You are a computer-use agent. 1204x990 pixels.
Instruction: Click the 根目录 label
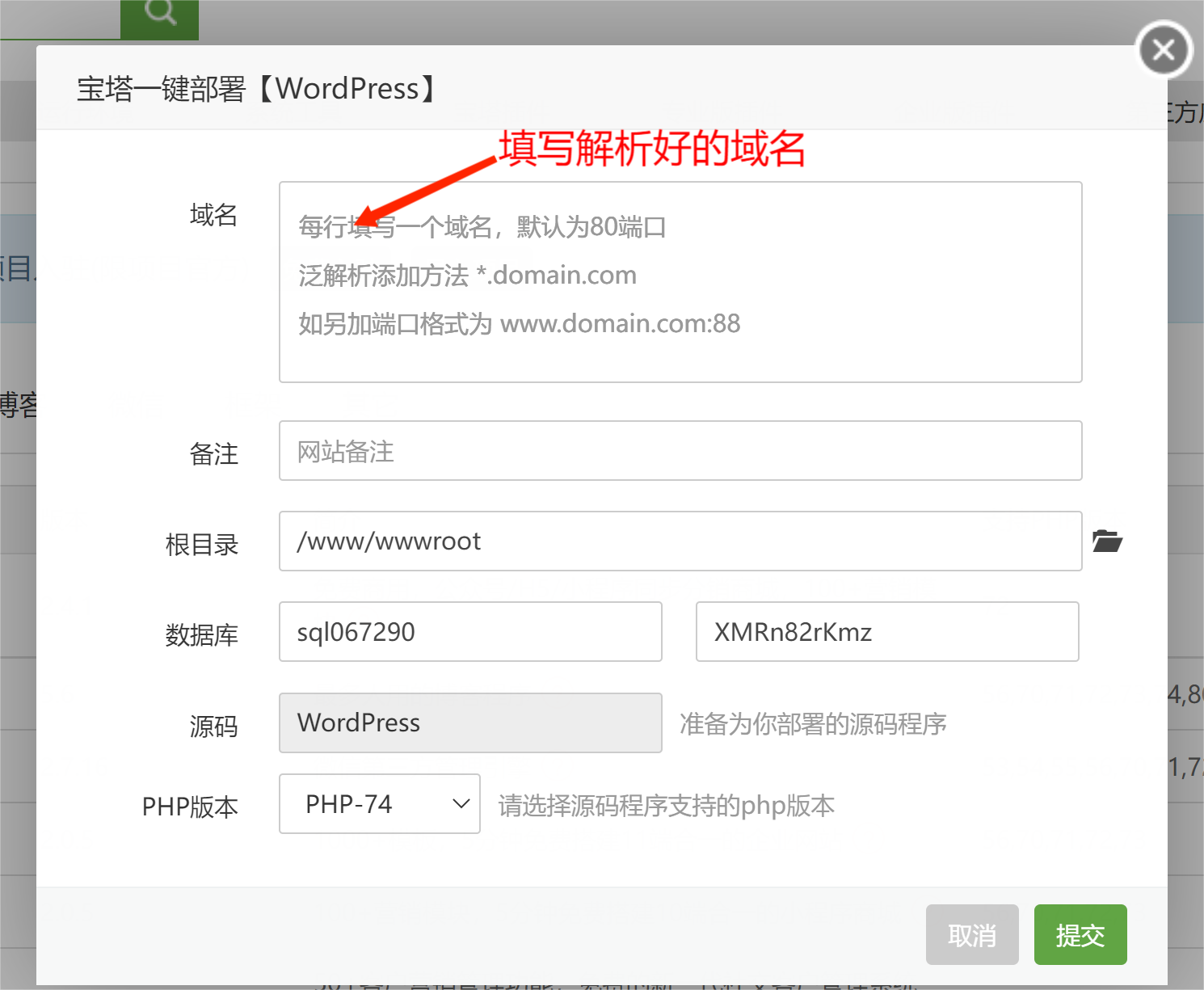click(x=202, y=545)
